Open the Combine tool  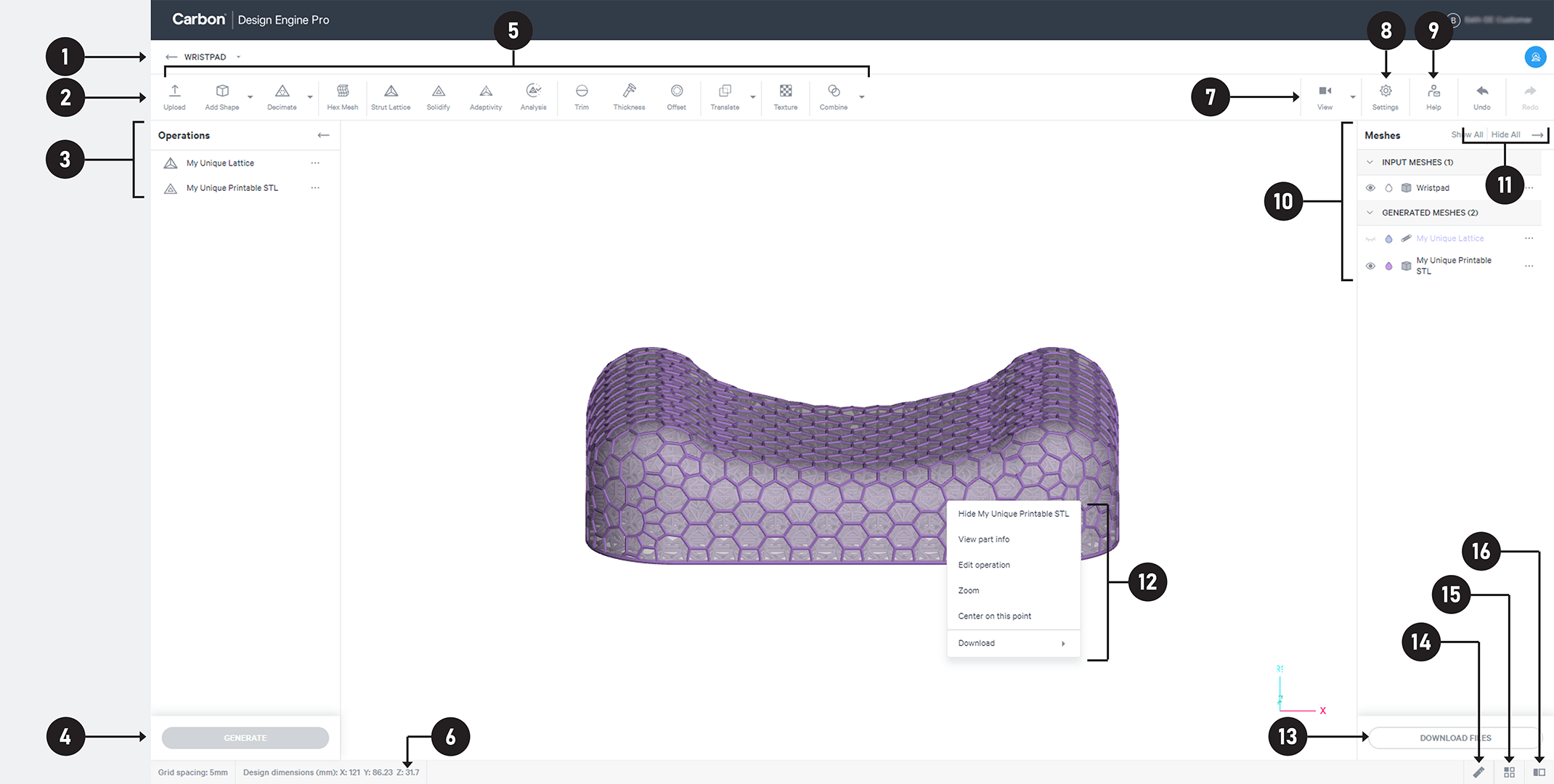[834, 97]
